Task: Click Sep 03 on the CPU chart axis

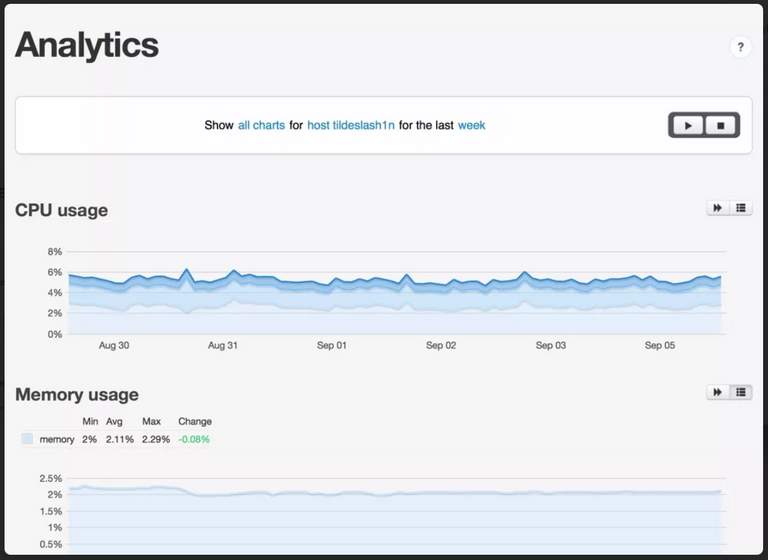Action: click(x=550, y=345)
